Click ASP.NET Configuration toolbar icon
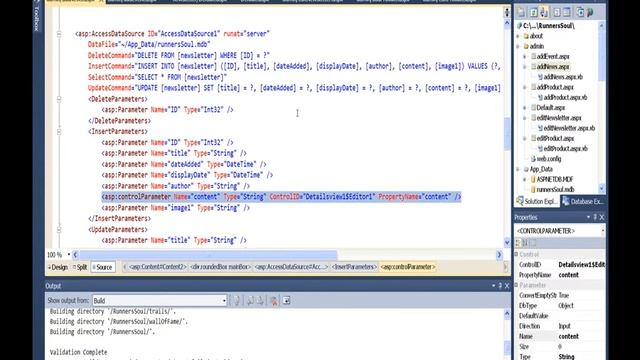 pyautogui.click(x=590, y=13)
